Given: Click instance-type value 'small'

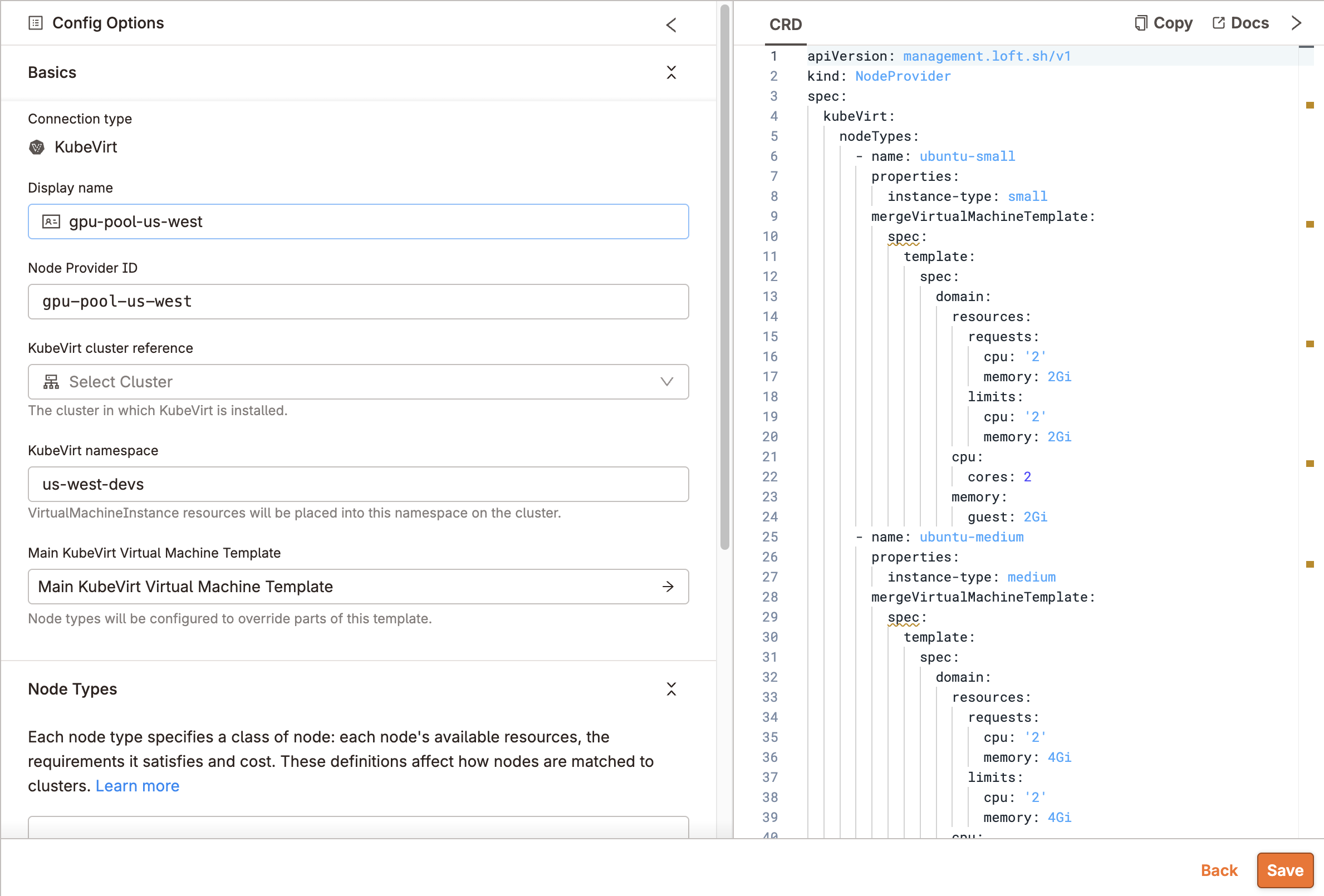Looking at the screenshot, I should point(1027,196).
